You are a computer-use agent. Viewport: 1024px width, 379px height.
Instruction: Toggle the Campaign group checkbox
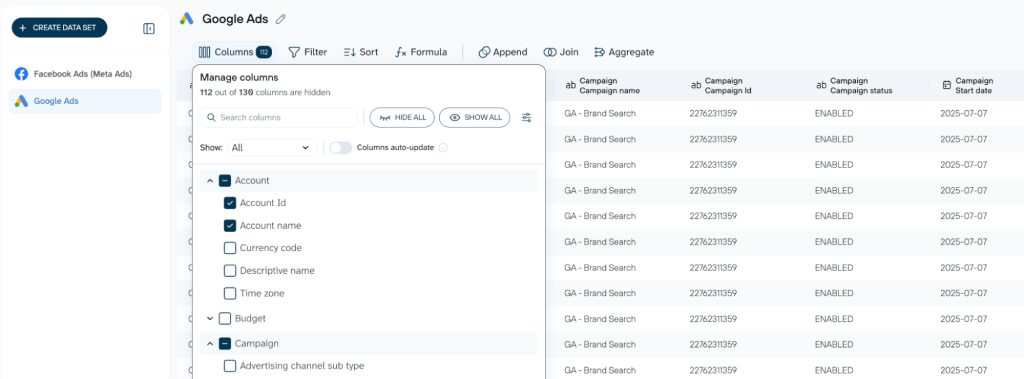point(225,343)
